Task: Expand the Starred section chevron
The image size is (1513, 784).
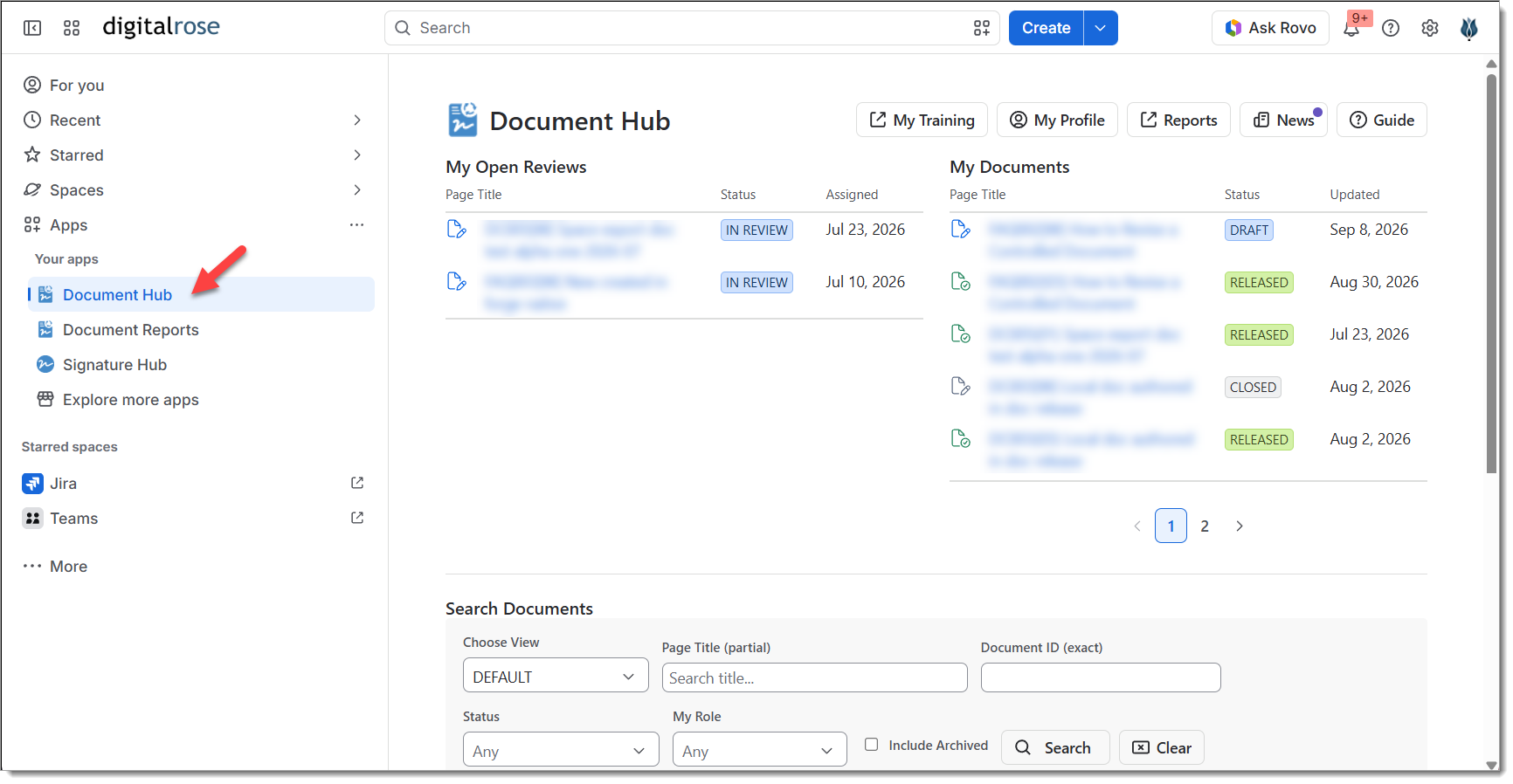Action: click(357, 155)
